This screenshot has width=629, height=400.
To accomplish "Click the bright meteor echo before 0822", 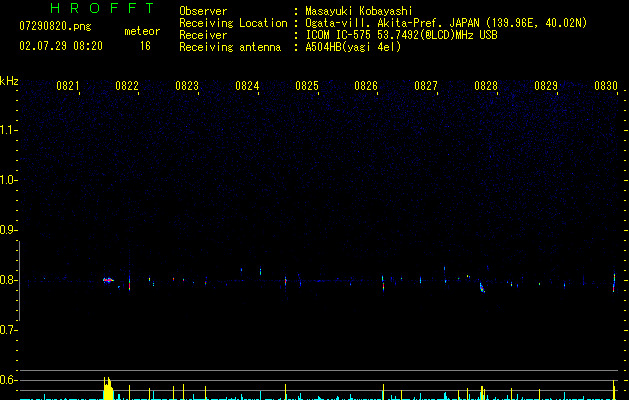I will 108,280.
